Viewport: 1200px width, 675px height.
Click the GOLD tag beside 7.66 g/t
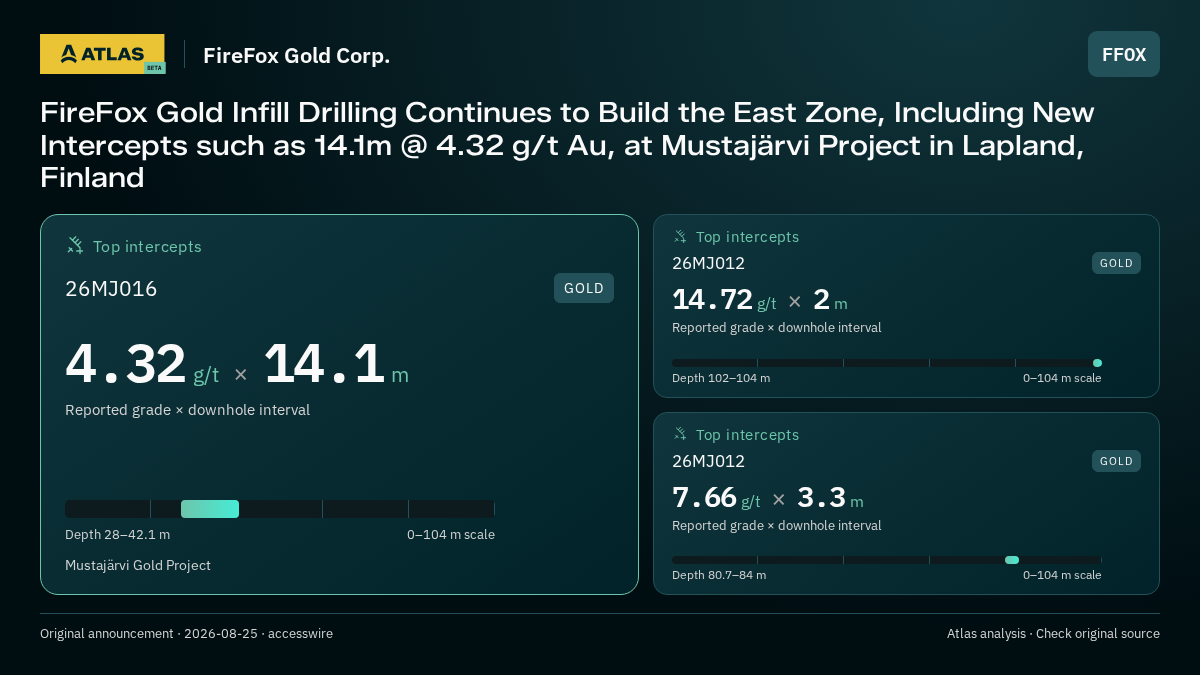(x=1116, y=461)
